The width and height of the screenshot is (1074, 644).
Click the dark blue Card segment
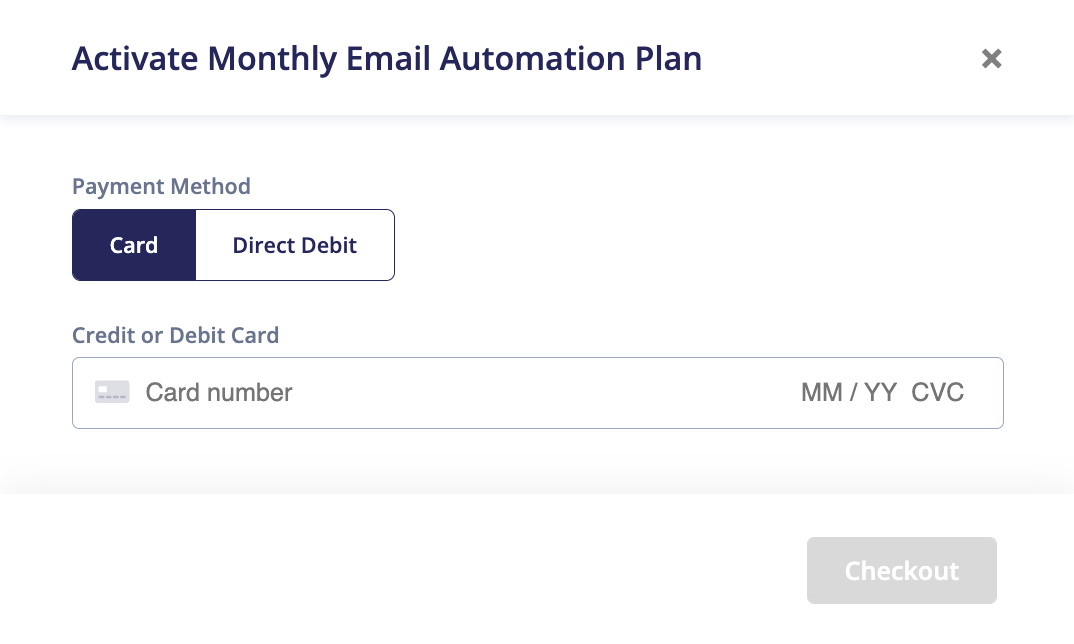(134, 245)
